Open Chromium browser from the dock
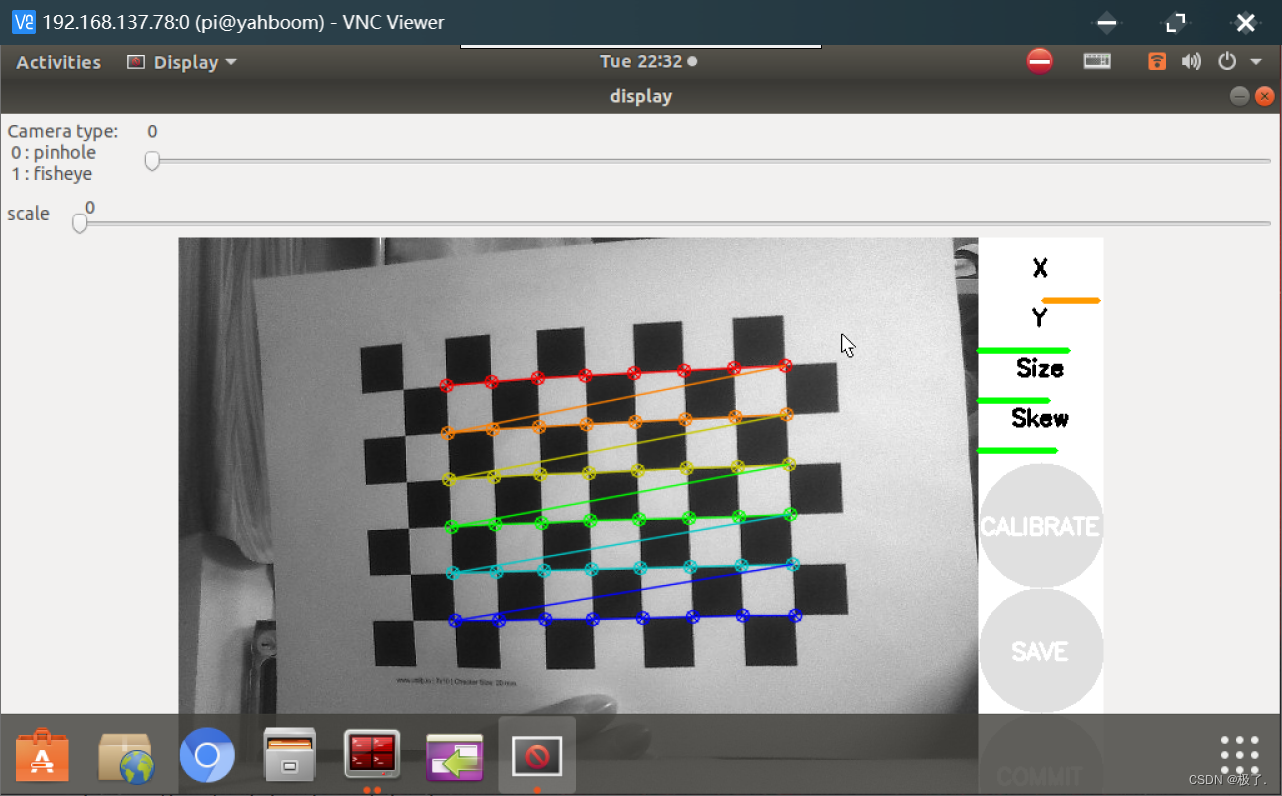The height and width of the screenshot is (796, 1282). (x=207, y=755)
